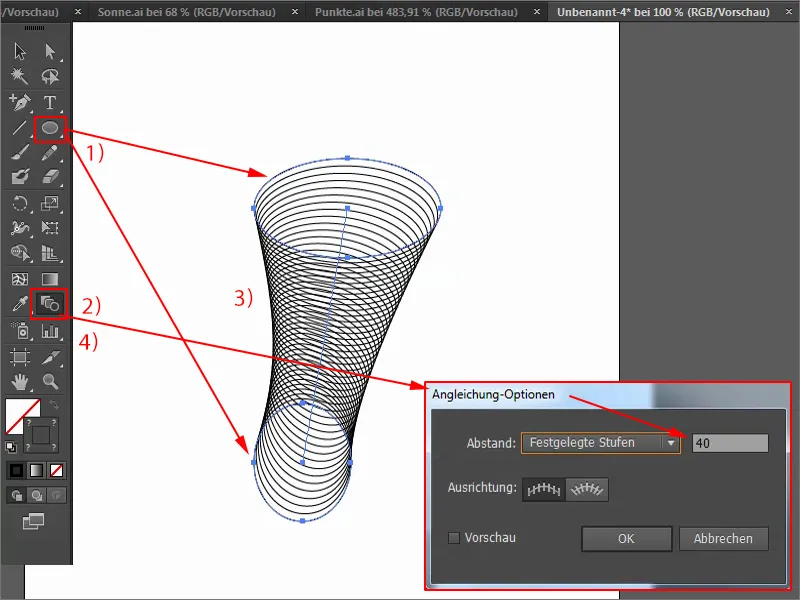
Task: Confirm the blend options with OK
Action: [x=626, y=538]
